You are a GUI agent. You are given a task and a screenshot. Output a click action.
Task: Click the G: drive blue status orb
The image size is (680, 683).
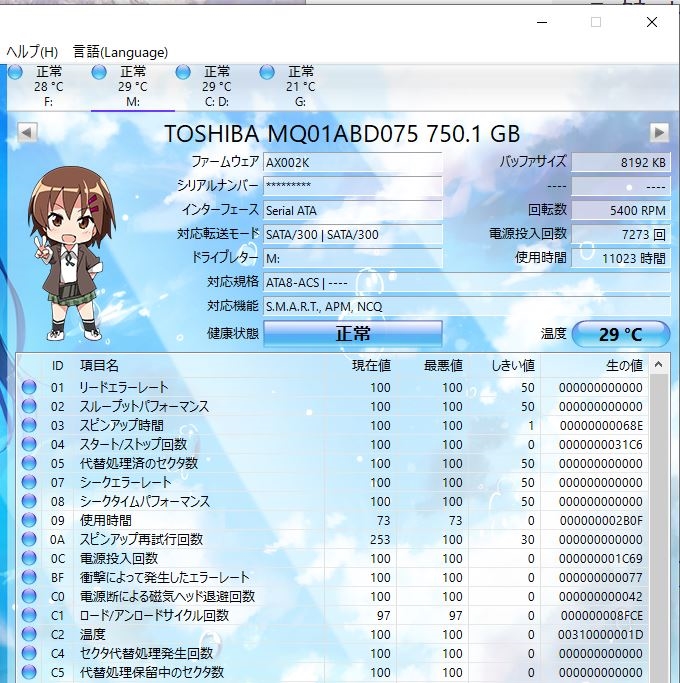(267, 72)
